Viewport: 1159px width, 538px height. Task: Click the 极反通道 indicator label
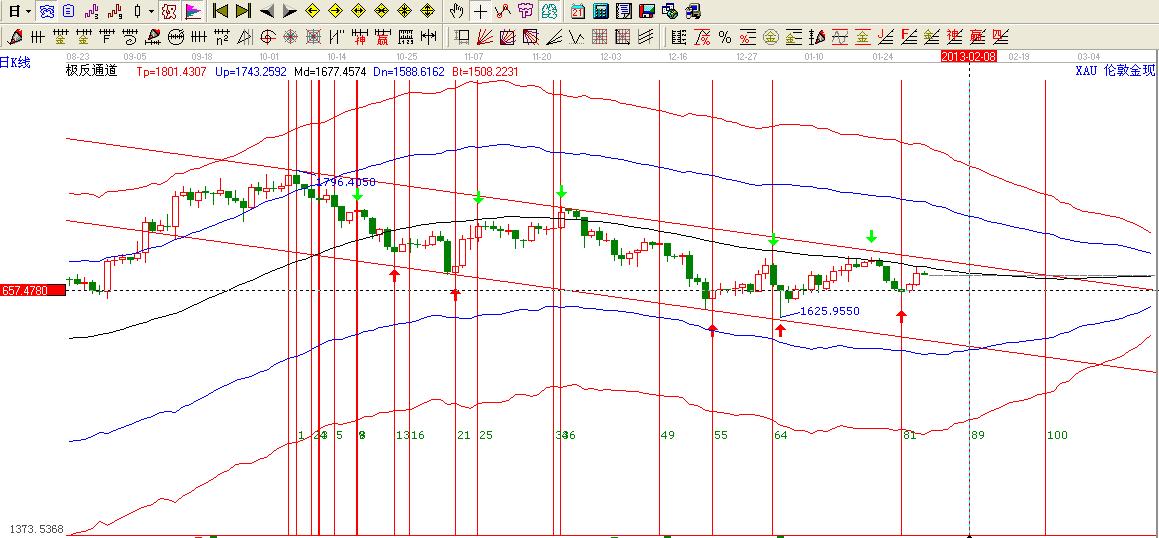click(x=91, y=71)
